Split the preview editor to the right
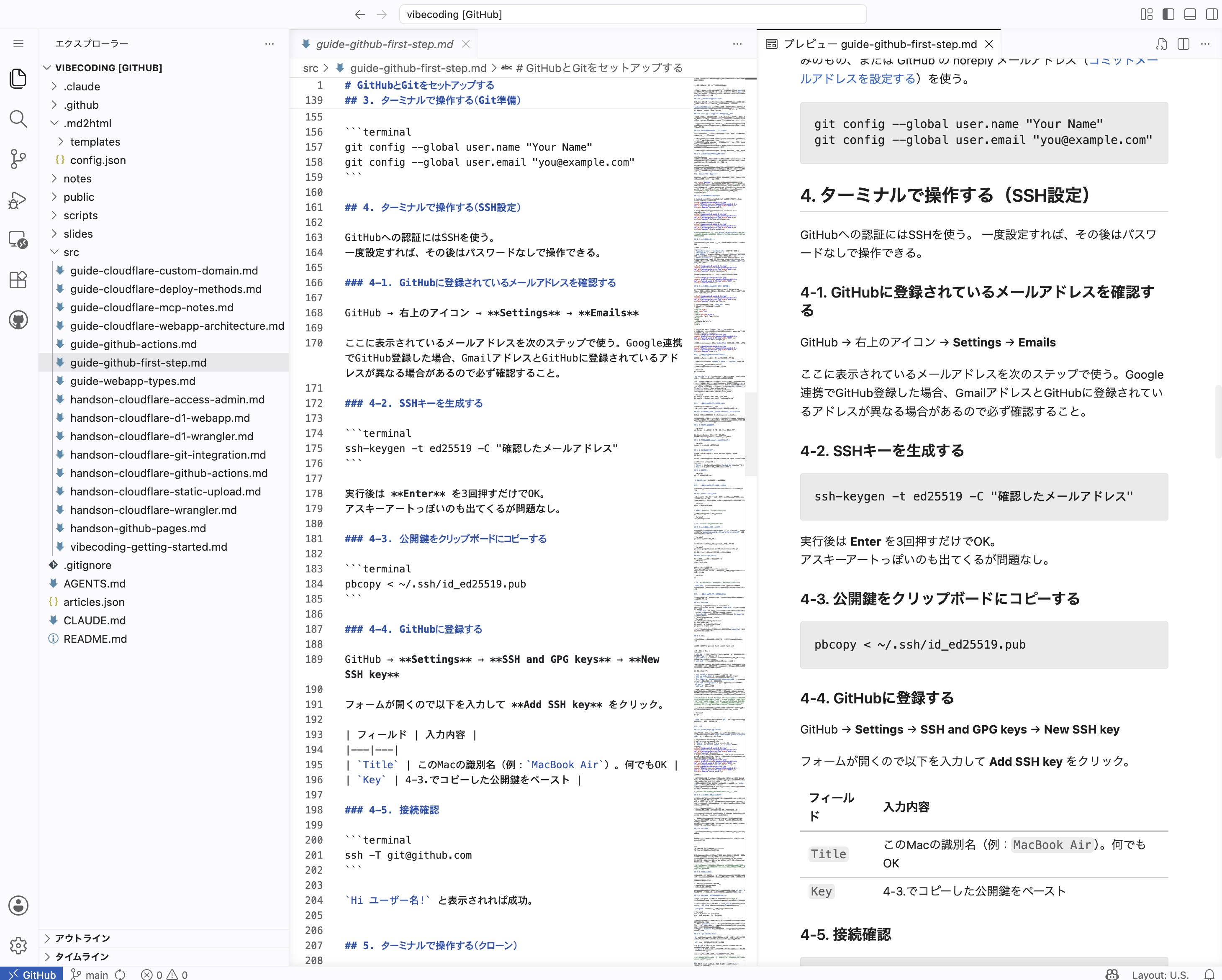 [1183, 44]
